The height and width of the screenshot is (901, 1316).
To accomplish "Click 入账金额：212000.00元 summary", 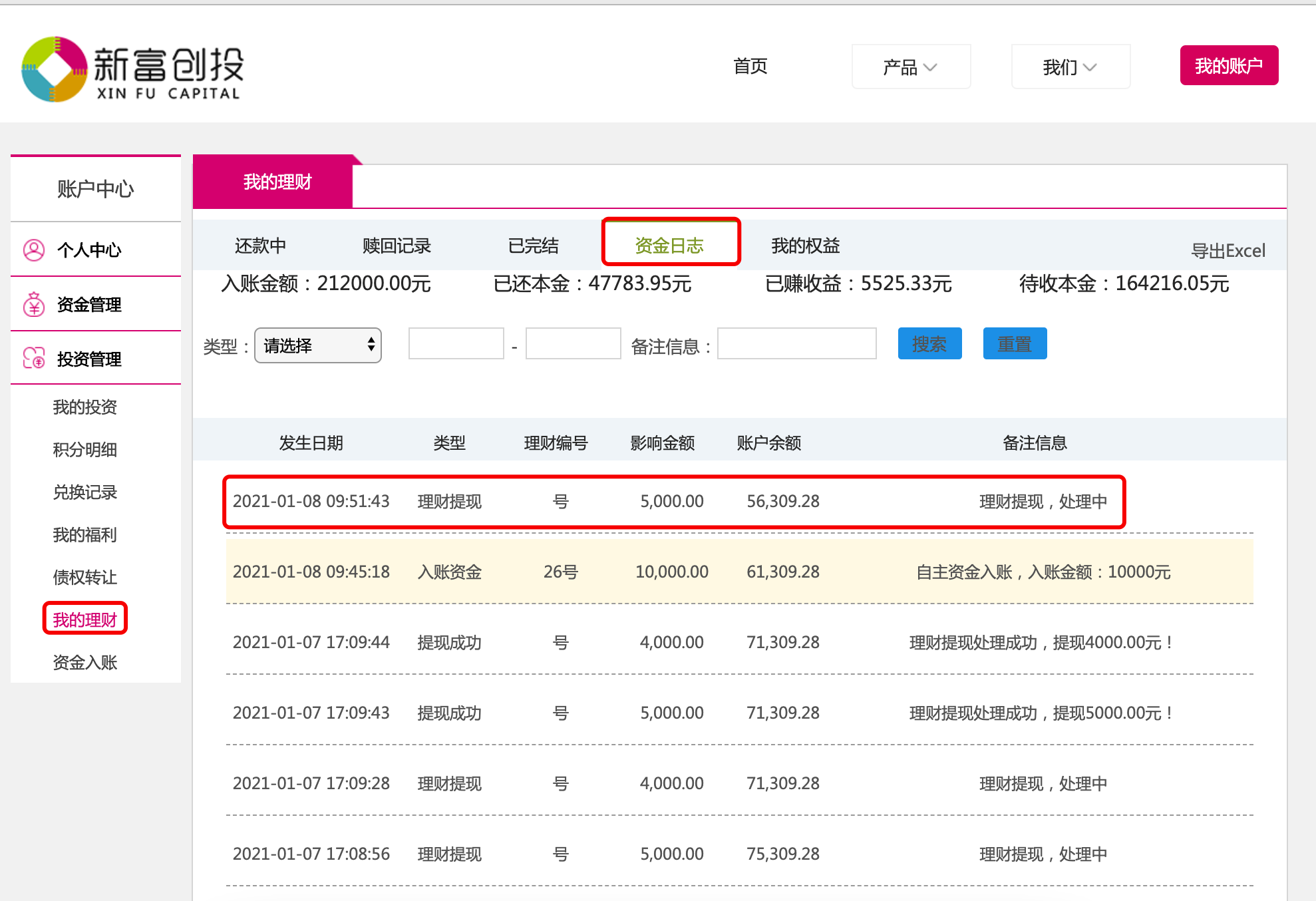I will point(326,284).
